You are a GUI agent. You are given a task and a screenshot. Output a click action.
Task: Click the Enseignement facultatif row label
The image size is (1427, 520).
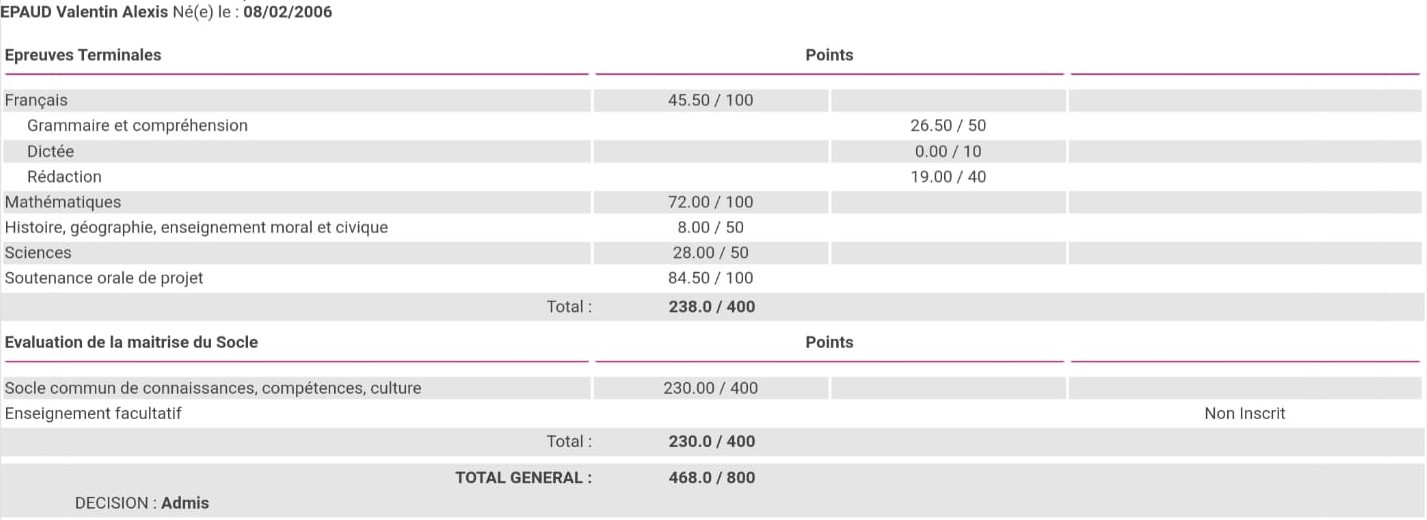pos(93,413)
